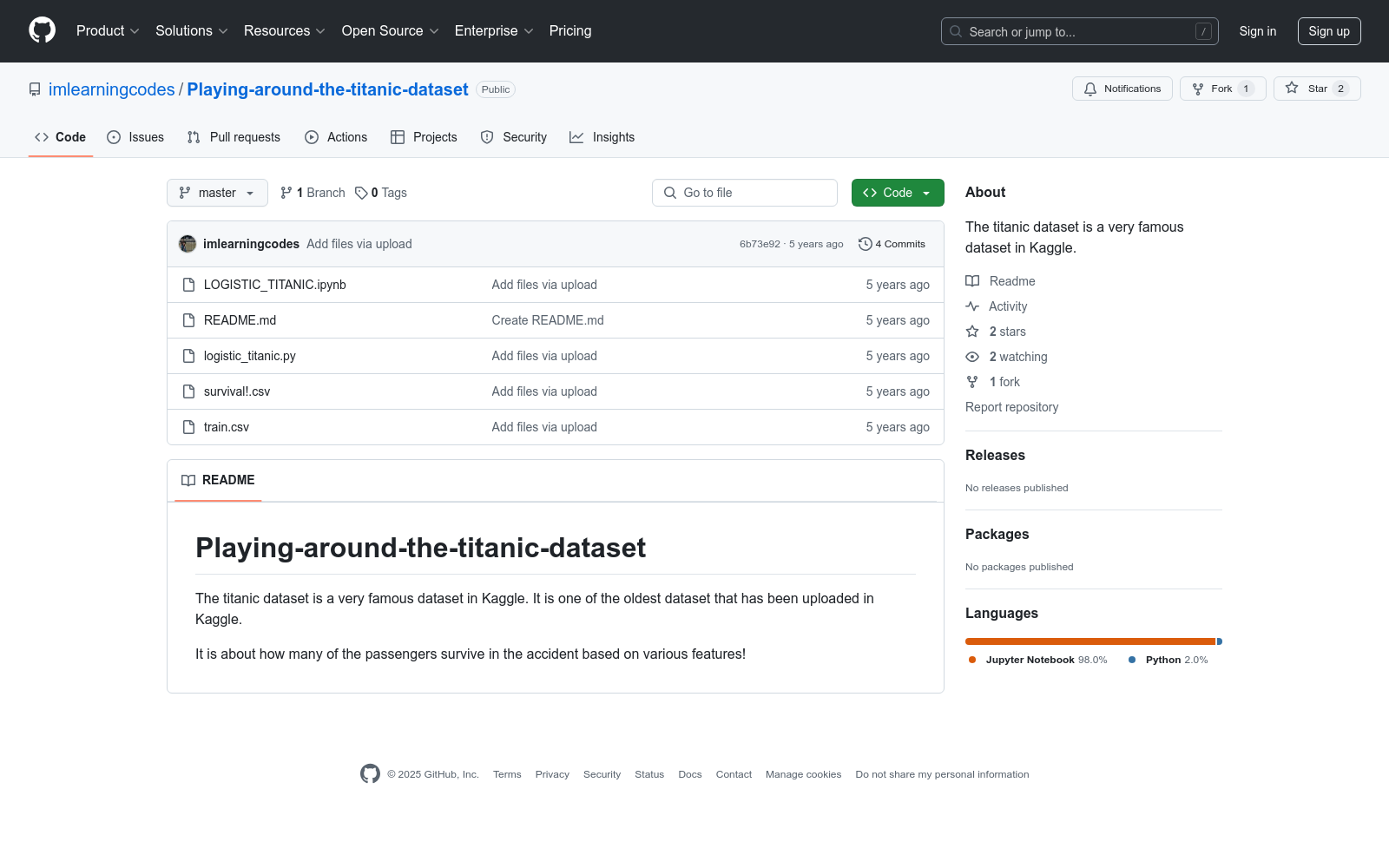
Task: Open the logistic_titanic.py file
Action: coord(250,356)
